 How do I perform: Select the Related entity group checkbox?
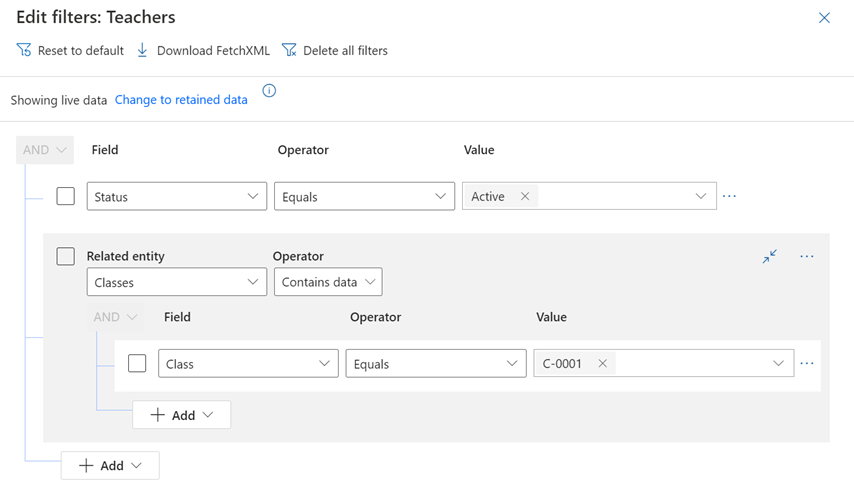click(66, 257)
